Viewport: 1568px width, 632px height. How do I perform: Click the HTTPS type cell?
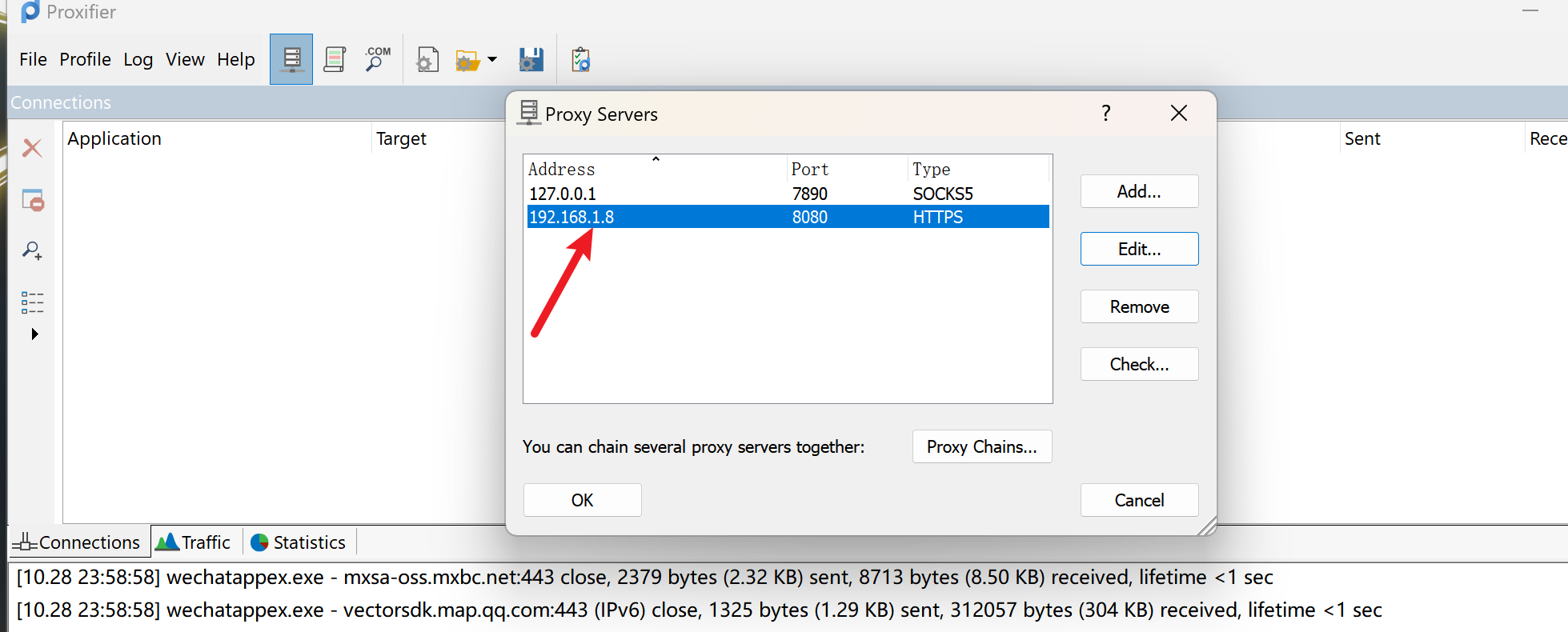coord(938,217)
